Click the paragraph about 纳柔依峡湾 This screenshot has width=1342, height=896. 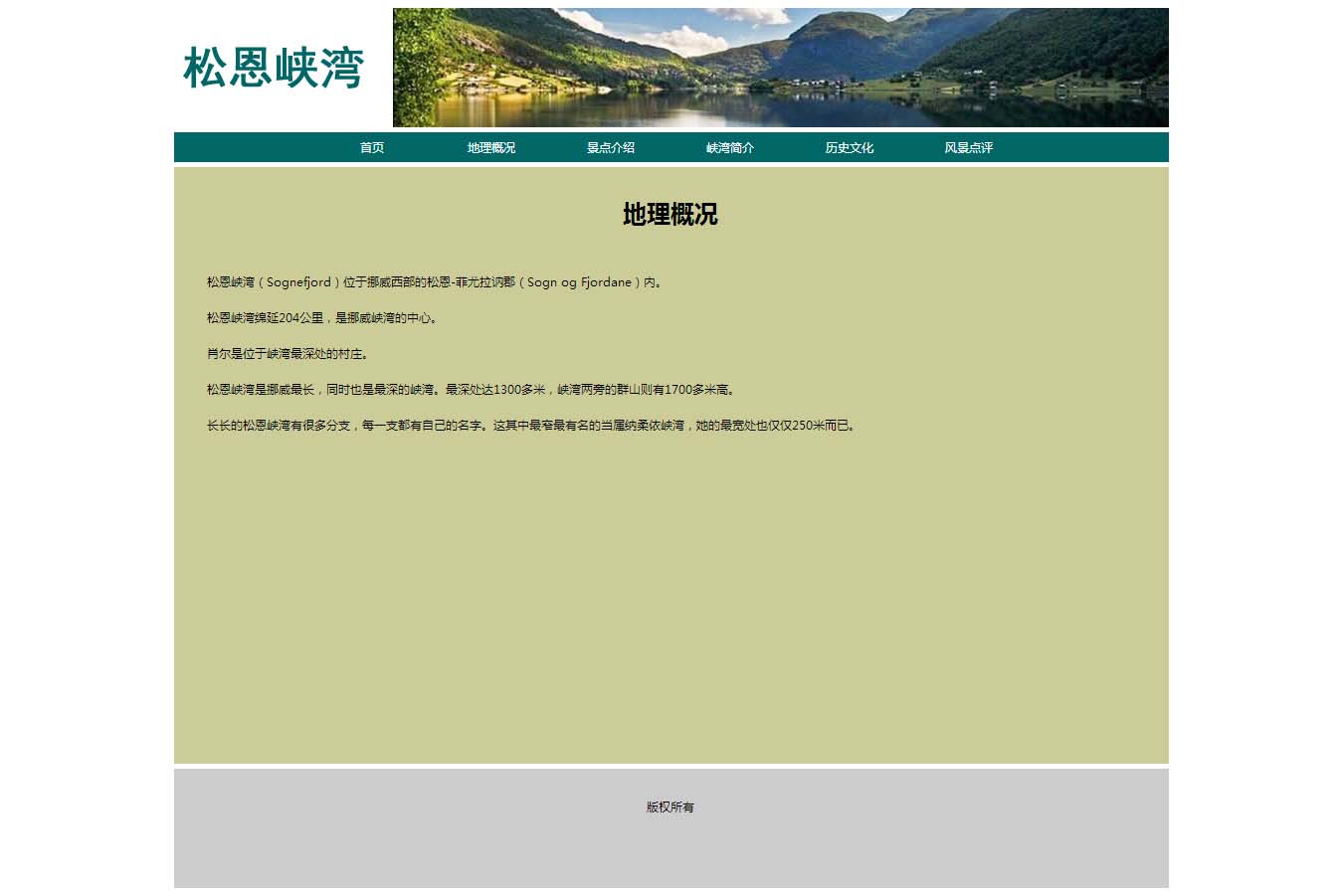click(x=533, y=426)
